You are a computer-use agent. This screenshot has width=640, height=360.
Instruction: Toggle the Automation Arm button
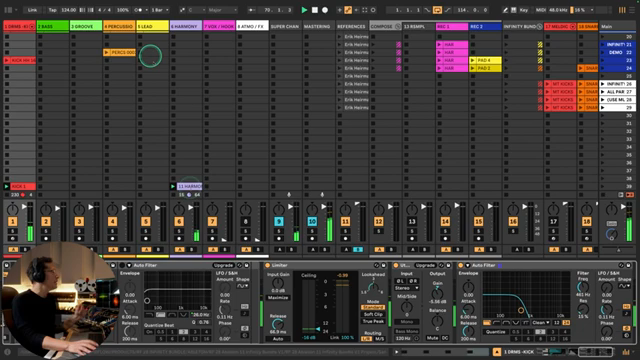point(348,10)
